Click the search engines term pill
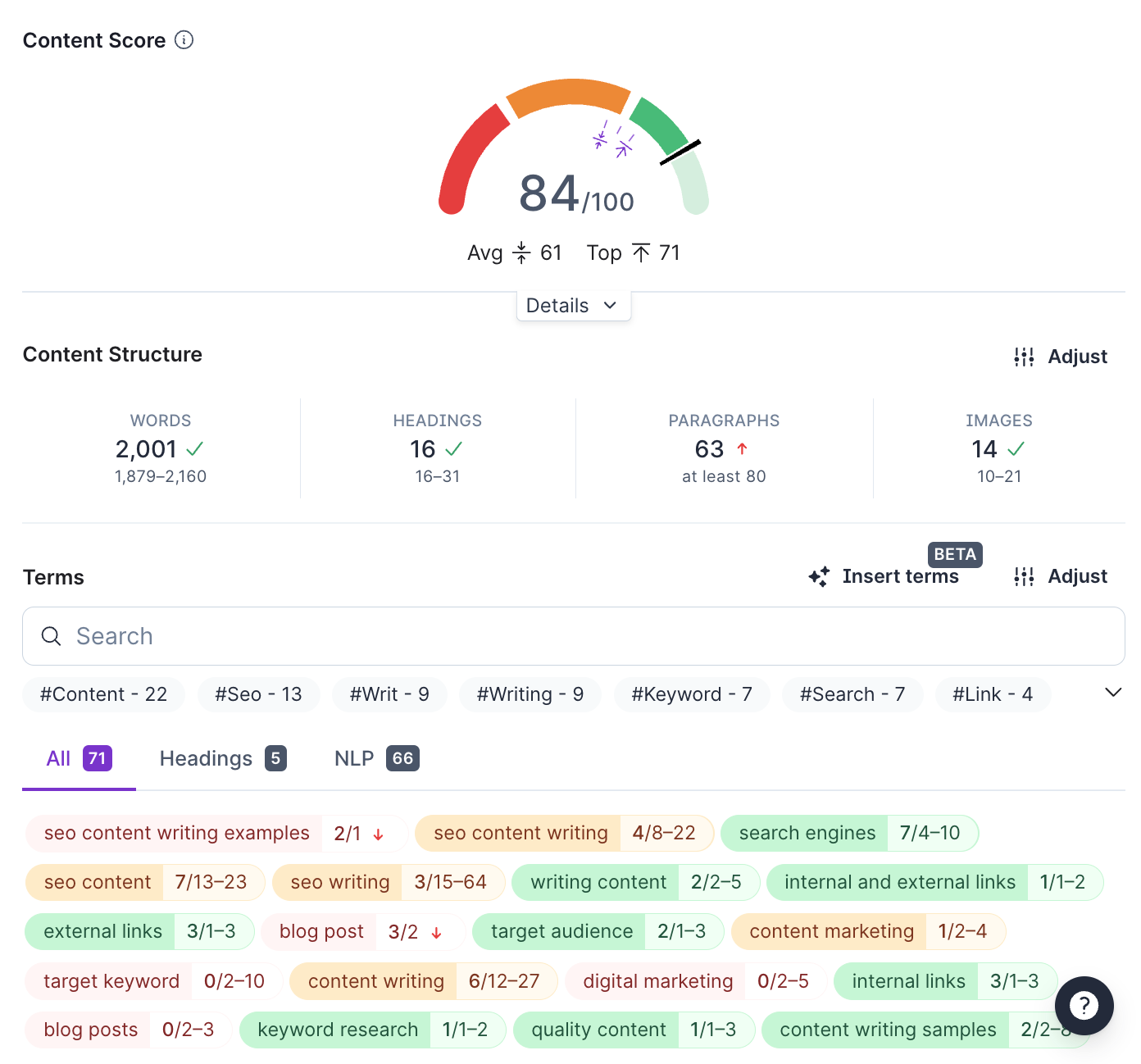The image size is (1141, 1064). coord(849,833)
